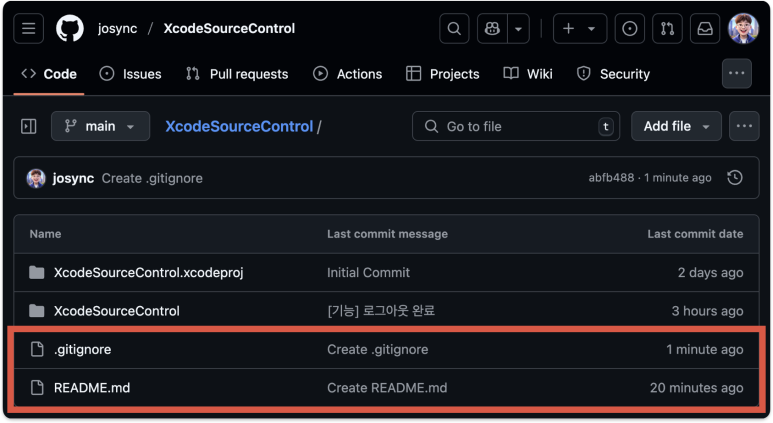
Task: Switch to the Pull requests tab
Action: [237, 74]
